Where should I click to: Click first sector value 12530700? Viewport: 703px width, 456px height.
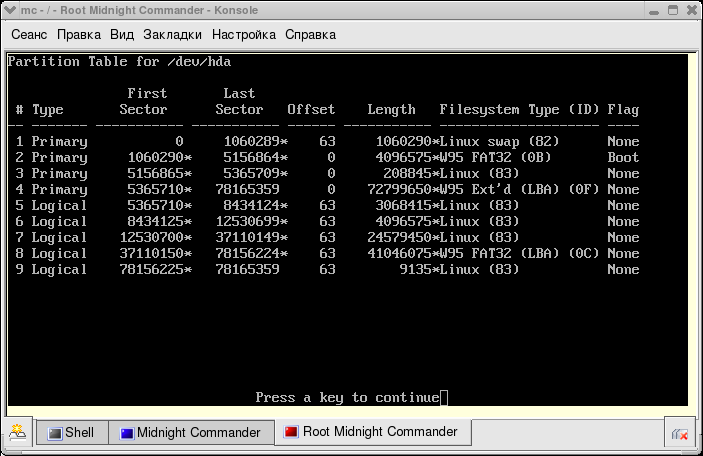(152, 237)
